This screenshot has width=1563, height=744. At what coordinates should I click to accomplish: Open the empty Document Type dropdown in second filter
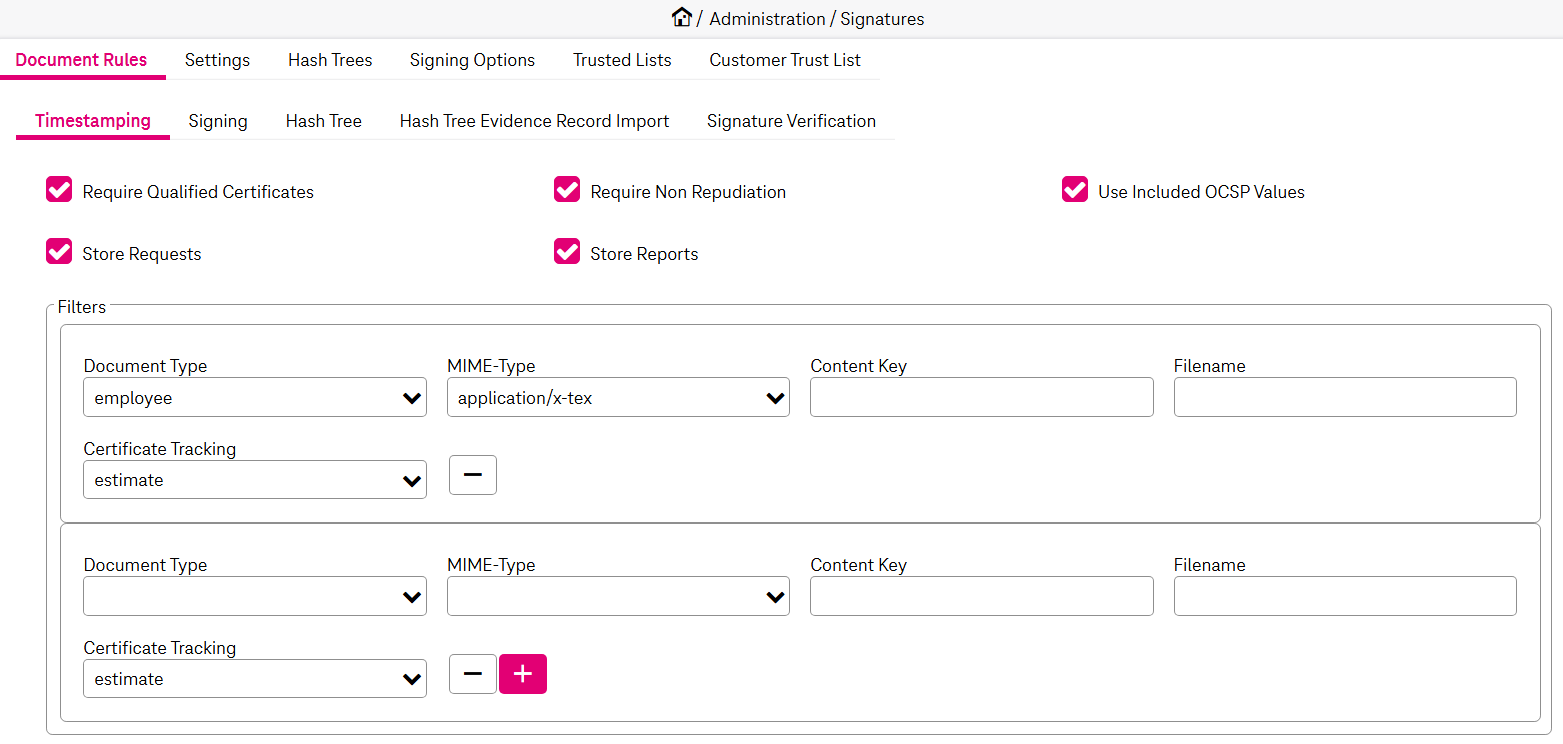tap(254, 597)
